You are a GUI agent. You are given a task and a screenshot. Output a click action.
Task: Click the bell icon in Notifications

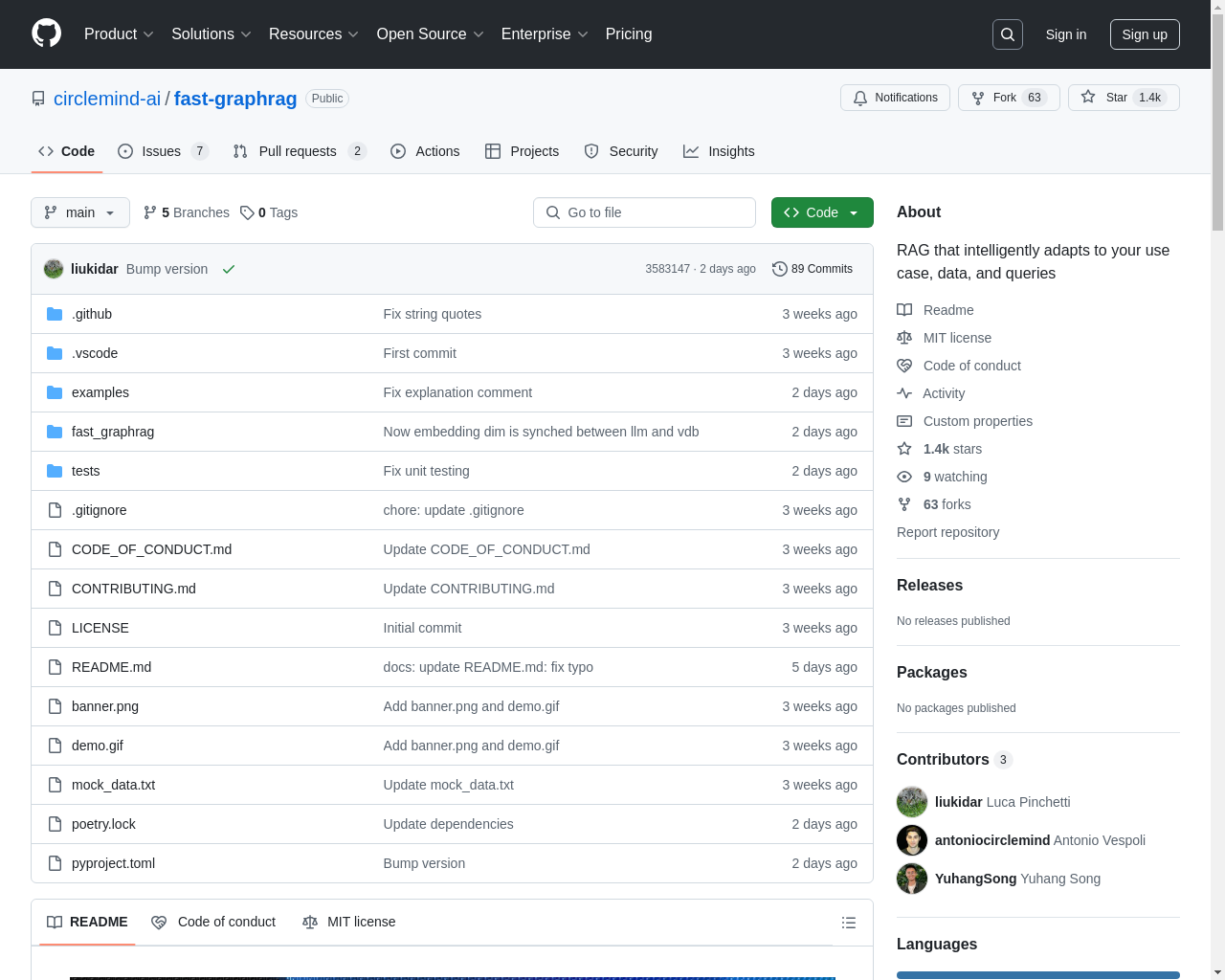point(860,98)
